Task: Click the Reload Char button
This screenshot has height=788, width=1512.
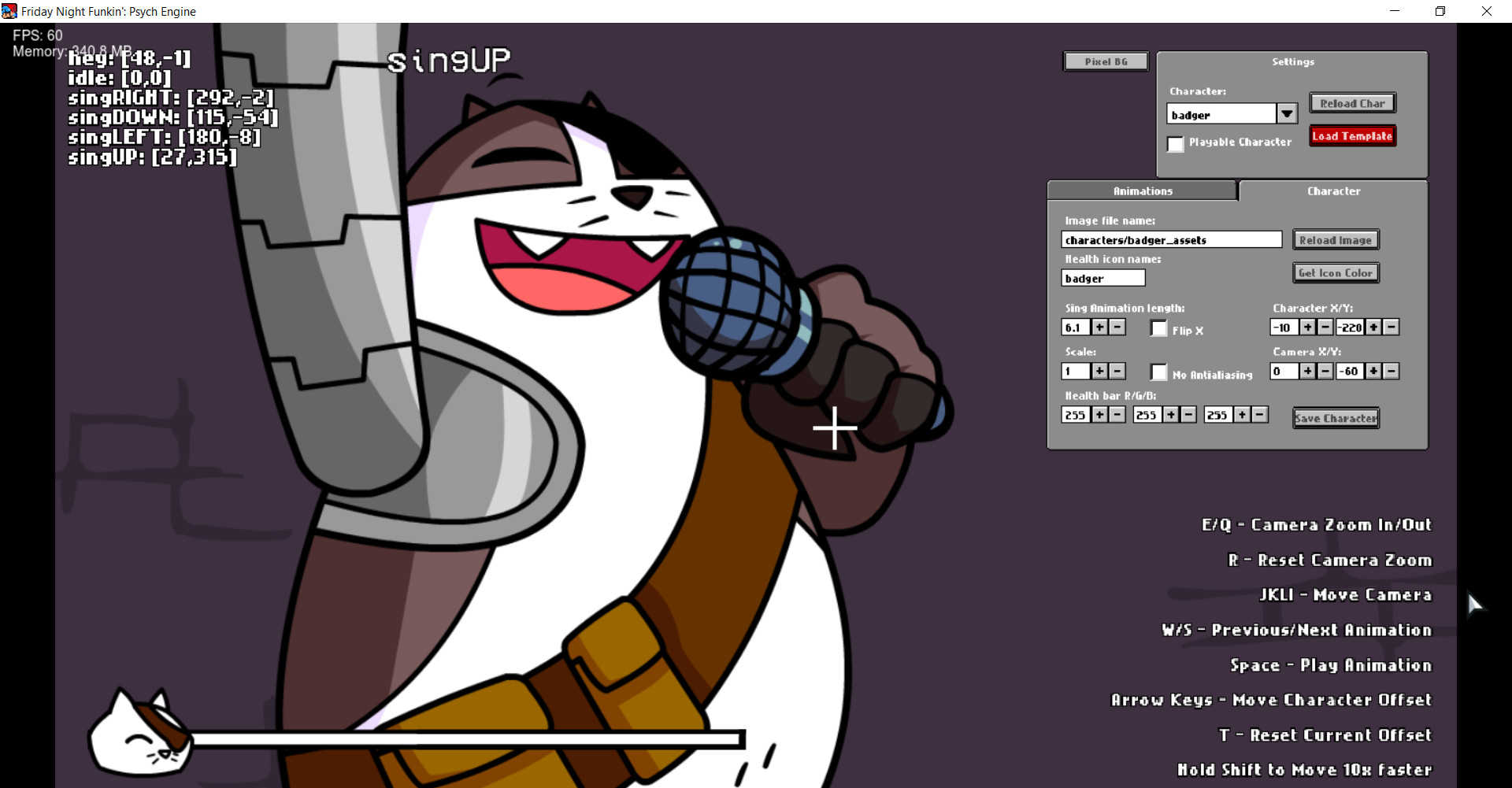Action: [1351, 102]
